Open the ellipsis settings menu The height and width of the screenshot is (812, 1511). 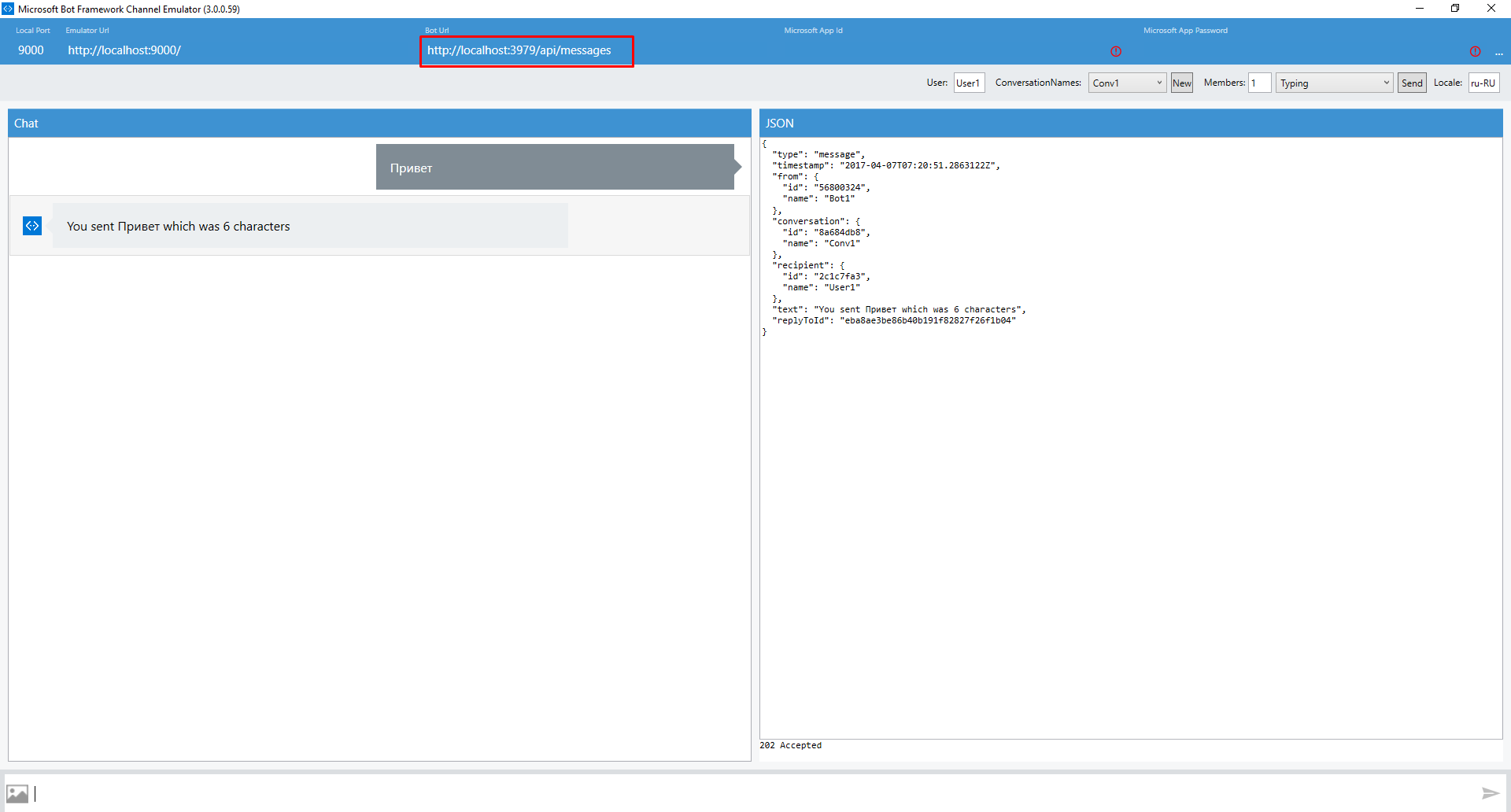point(1499,53)
